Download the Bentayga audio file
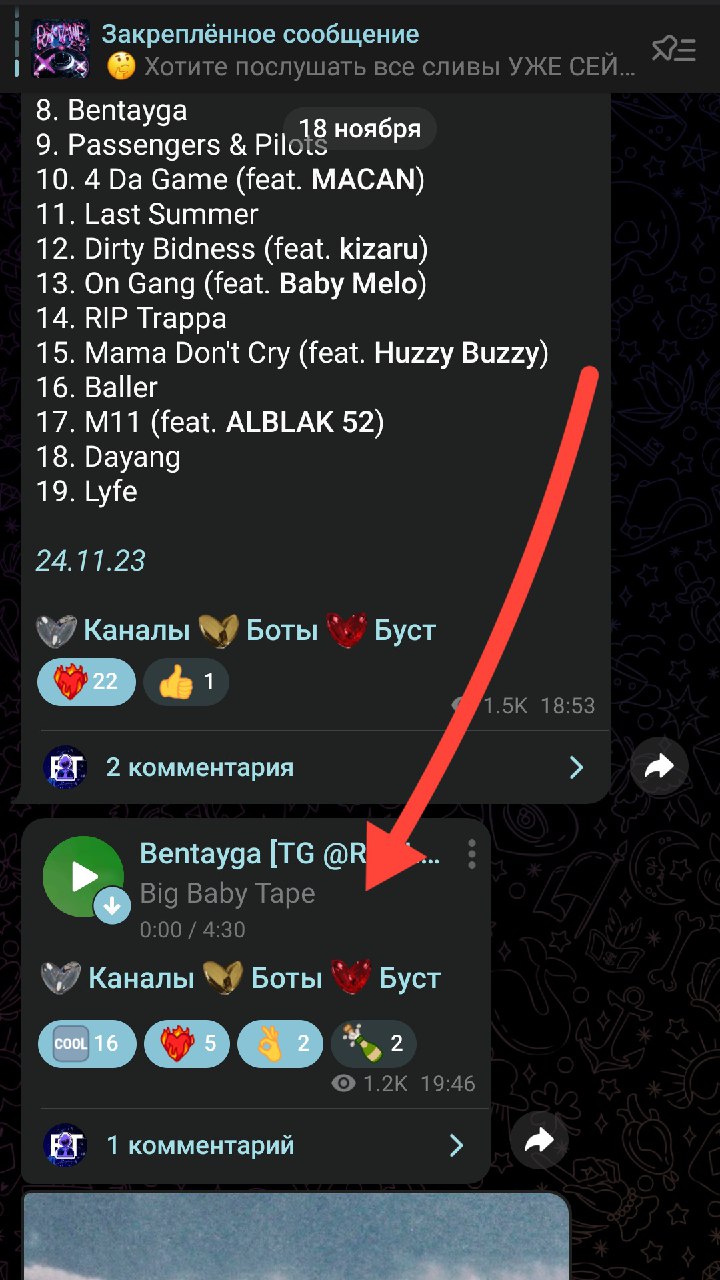This screenshot has width=720, height=1280. point(113,907)
